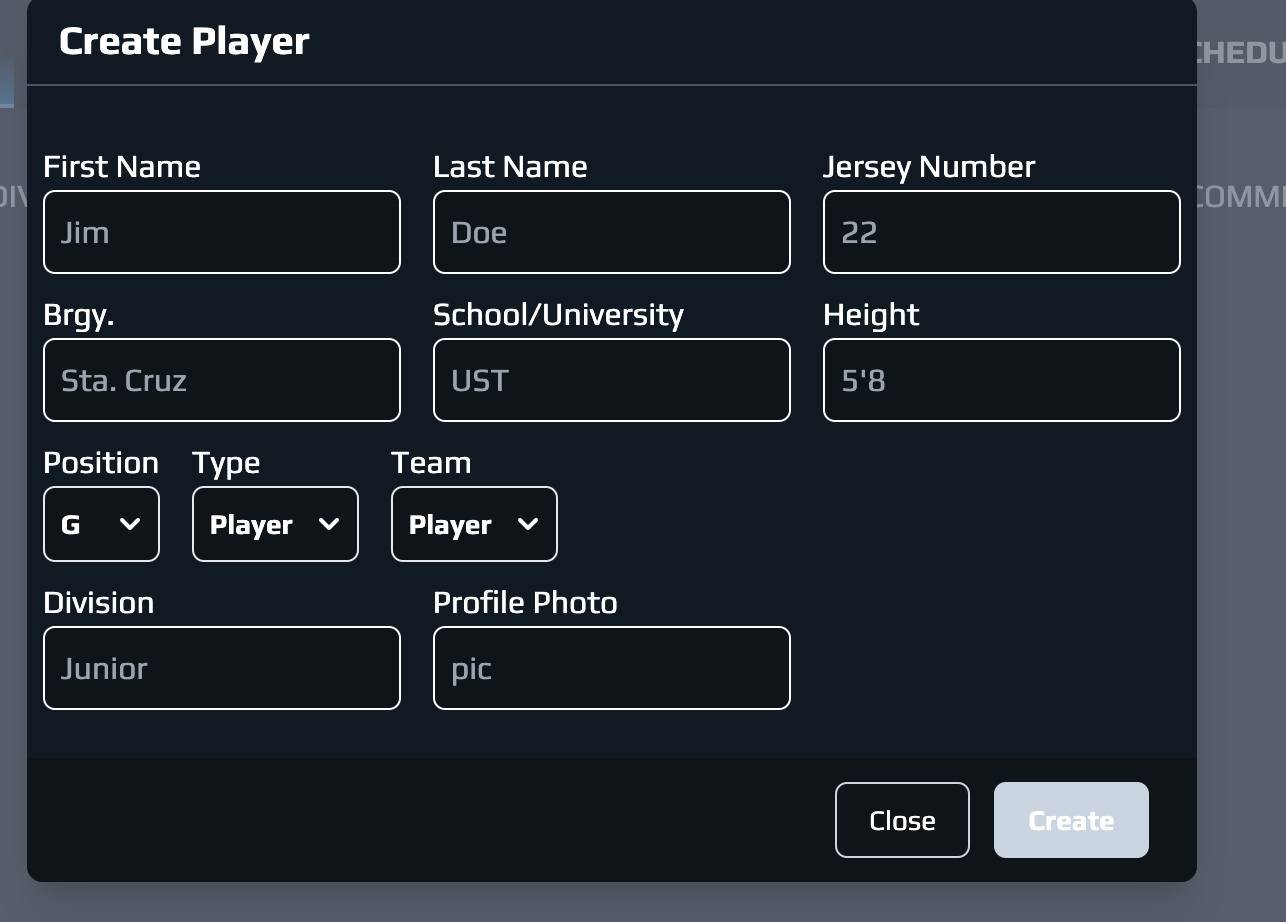The image size is (1286, 922).
Task: Focus the Last Name text box
Action: coord(611,232)
